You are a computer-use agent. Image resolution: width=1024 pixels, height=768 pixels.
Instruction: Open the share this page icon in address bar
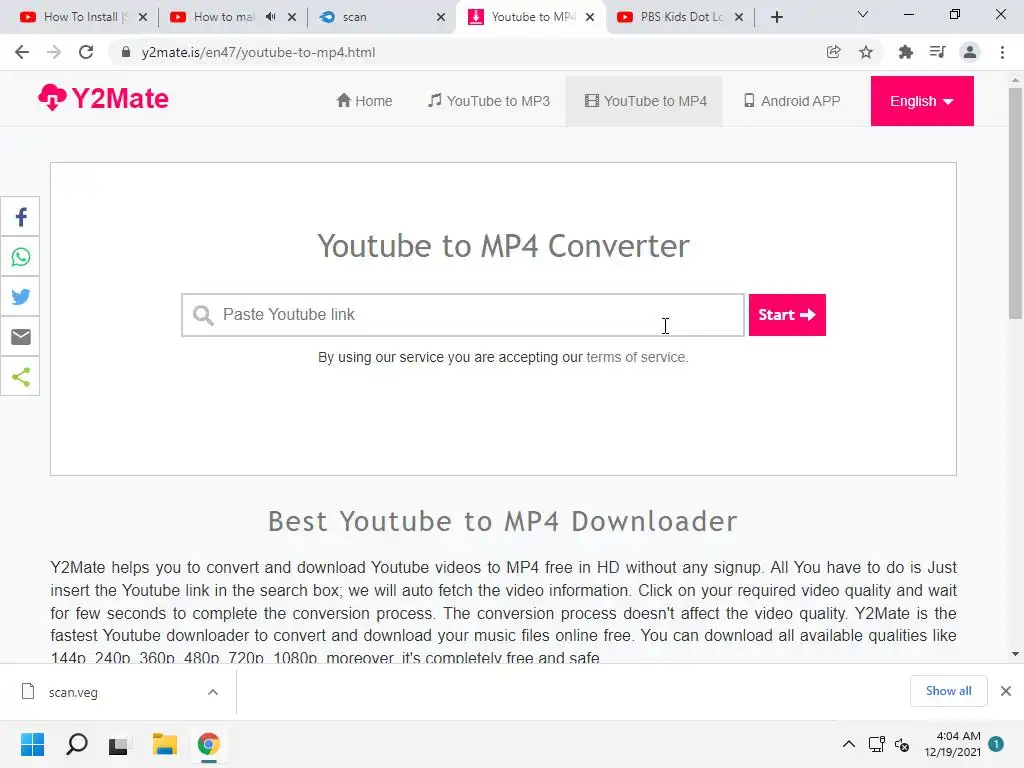click(x=833, y=52)
